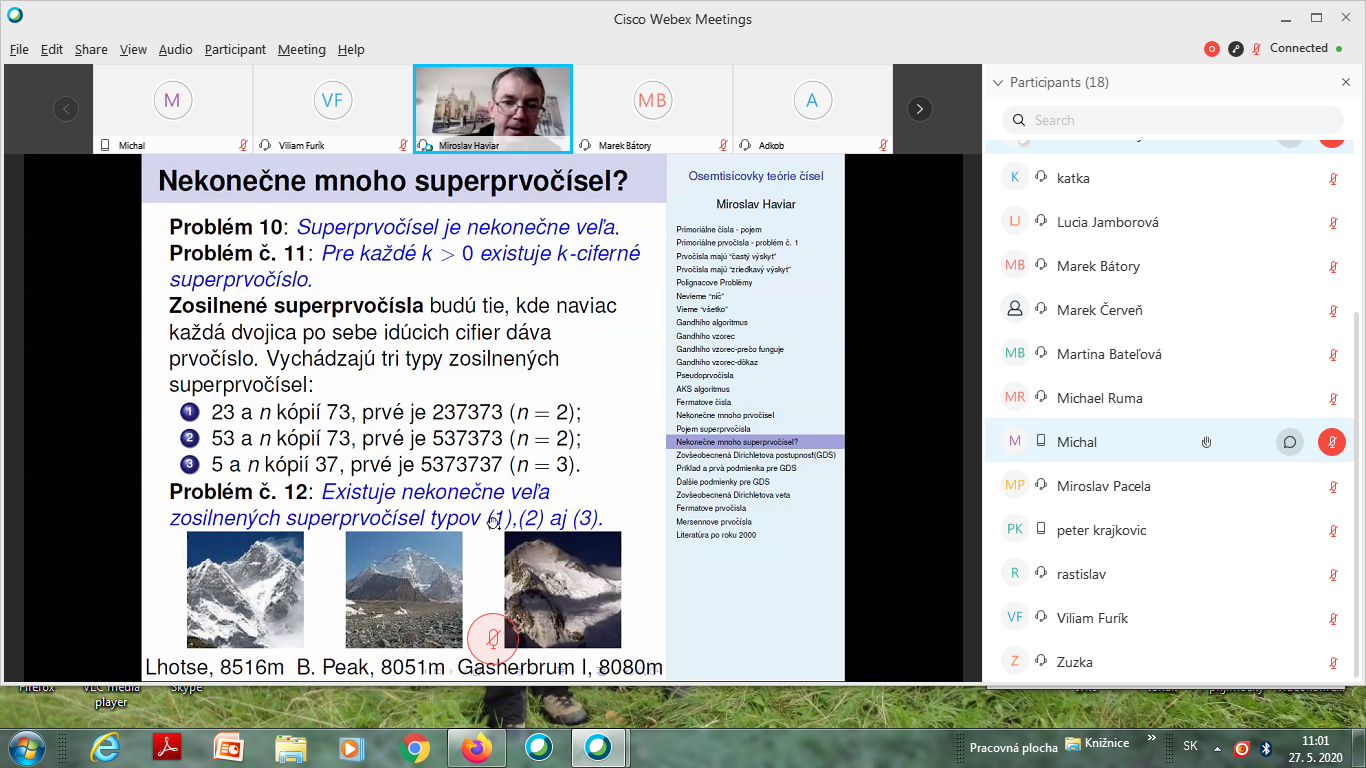Click the LJ avatar for Lucia Jamborová
1366x768 pixels.
[1015, 222]
